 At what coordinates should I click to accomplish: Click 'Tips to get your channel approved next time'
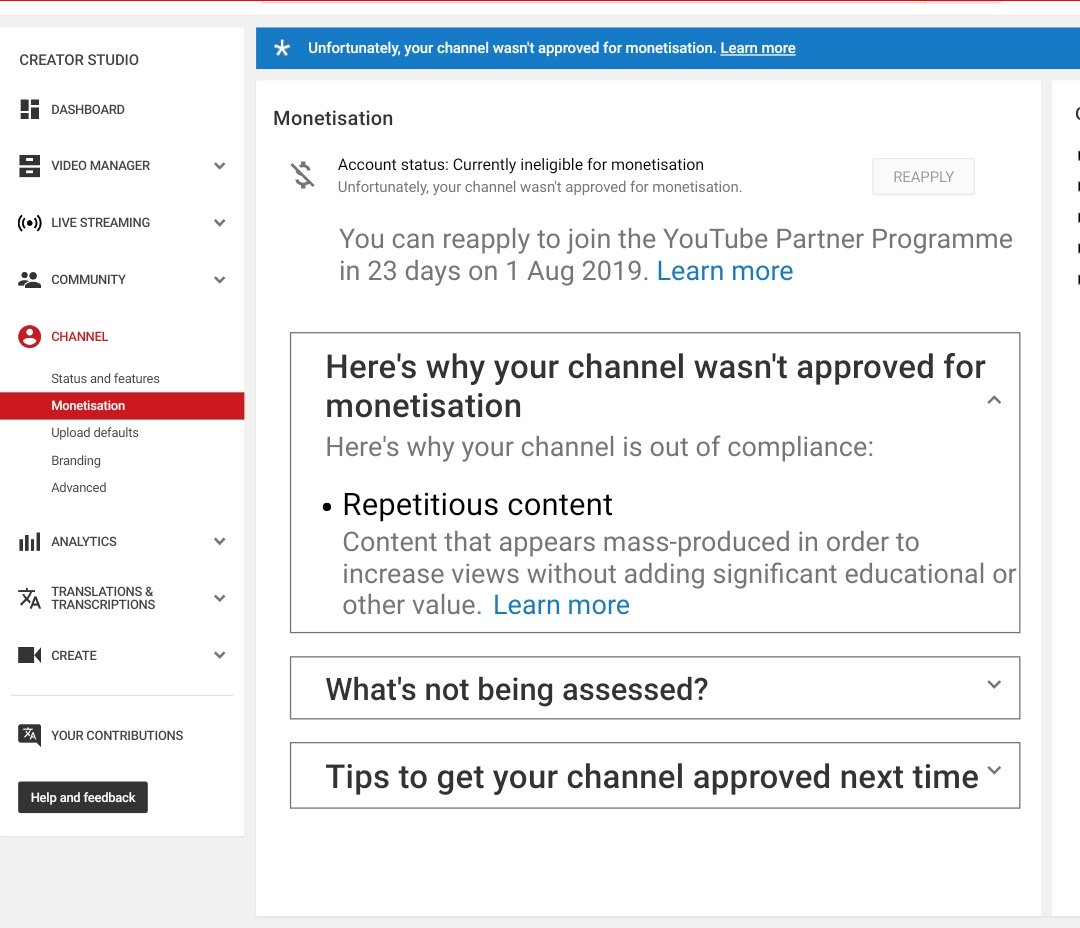[x=652, y=777]
